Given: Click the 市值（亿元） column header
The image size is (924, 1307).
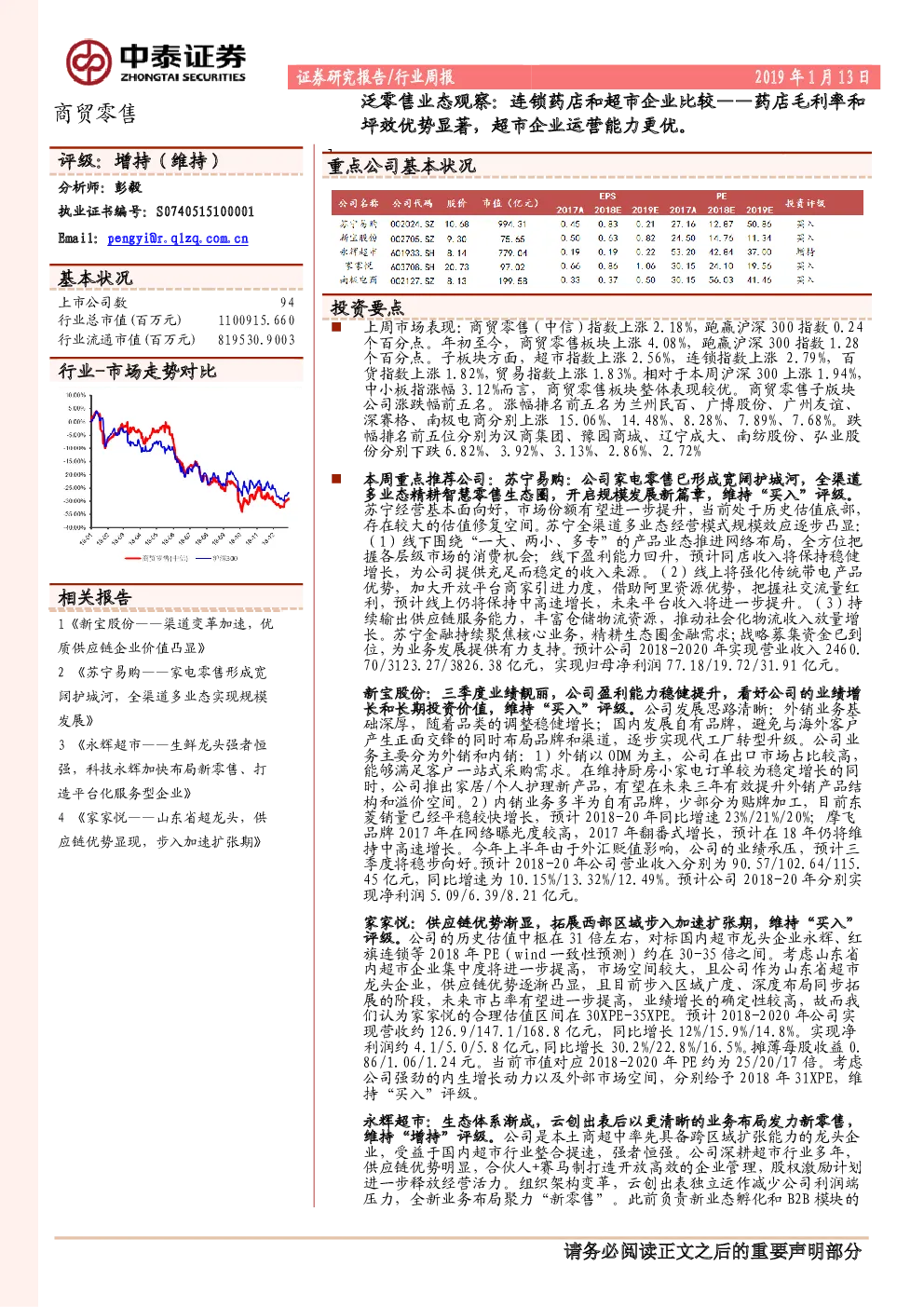Looking at the screenshot, I should (510, 203).
